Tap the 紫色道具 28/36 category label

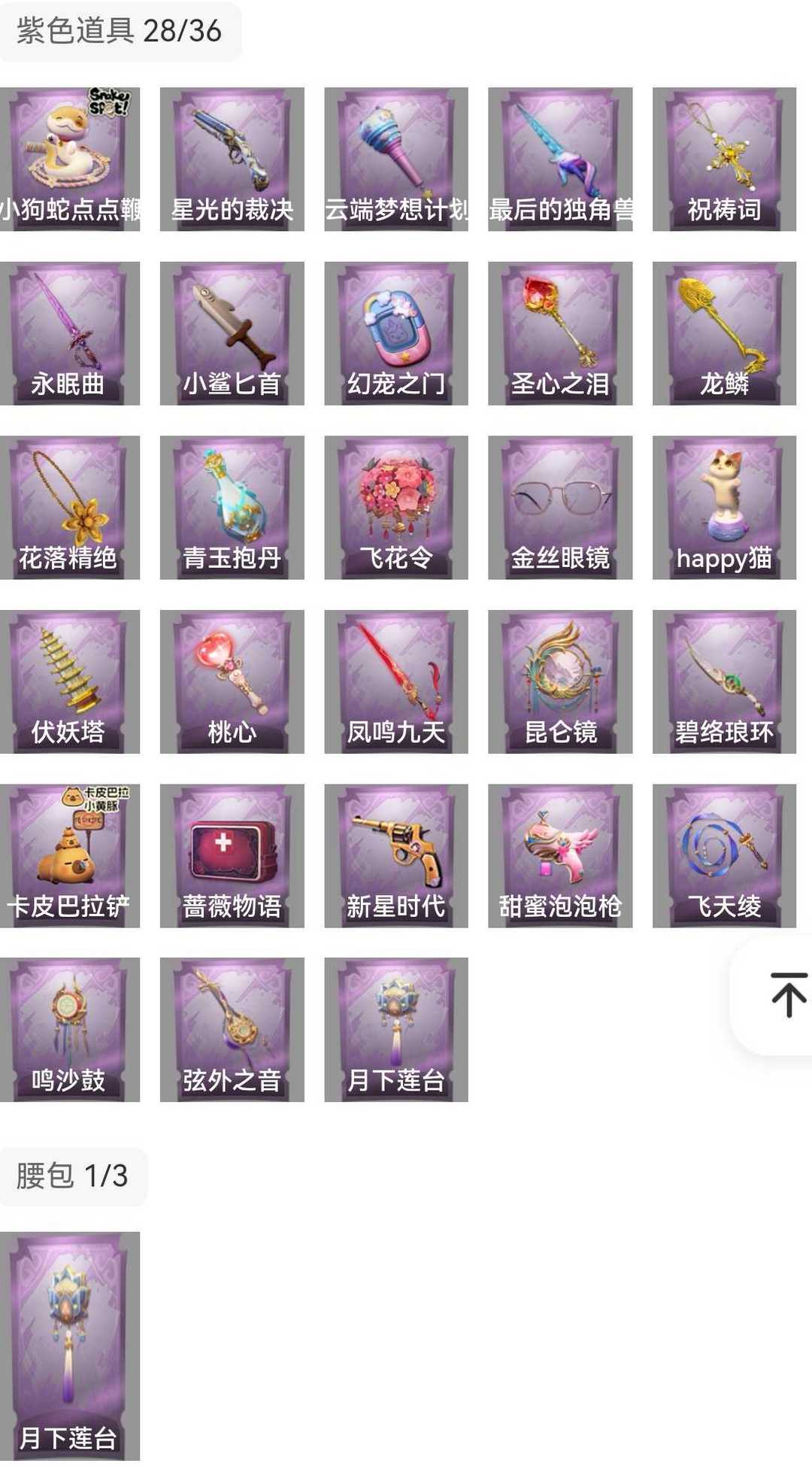coord(120,32)
